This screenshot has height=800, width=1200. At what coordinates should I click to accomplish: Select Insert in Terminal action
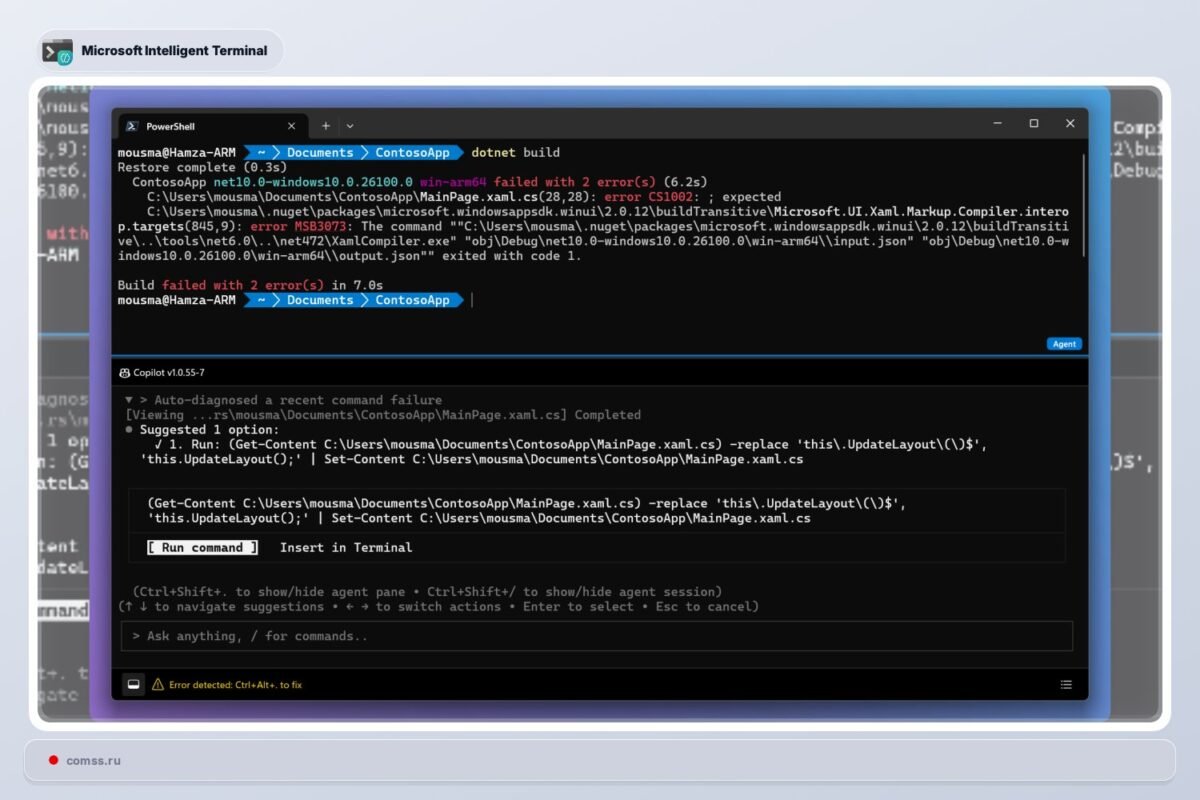click(346, 548)
